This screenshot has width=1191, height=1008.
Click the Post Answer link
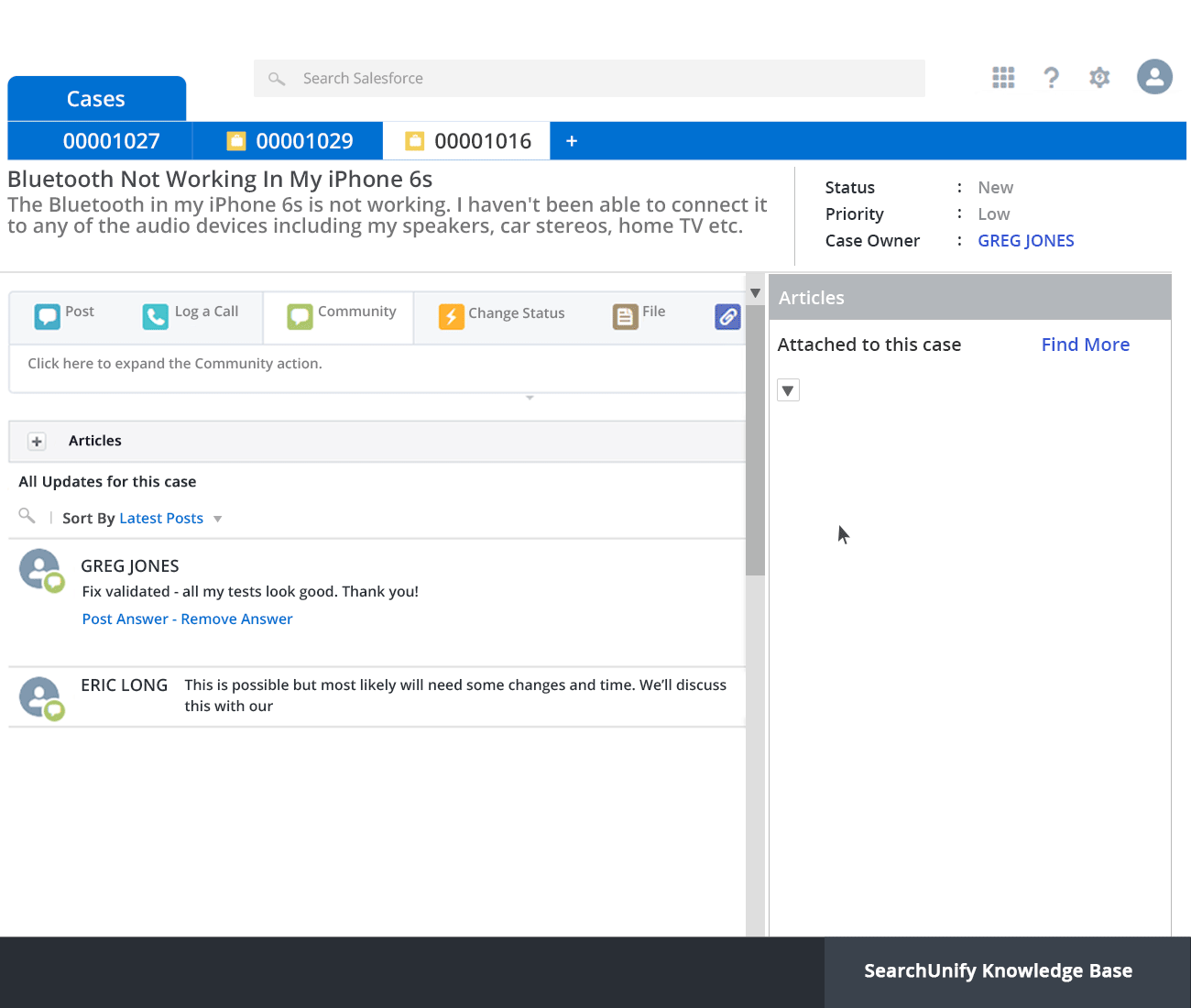tap(126, 619)
